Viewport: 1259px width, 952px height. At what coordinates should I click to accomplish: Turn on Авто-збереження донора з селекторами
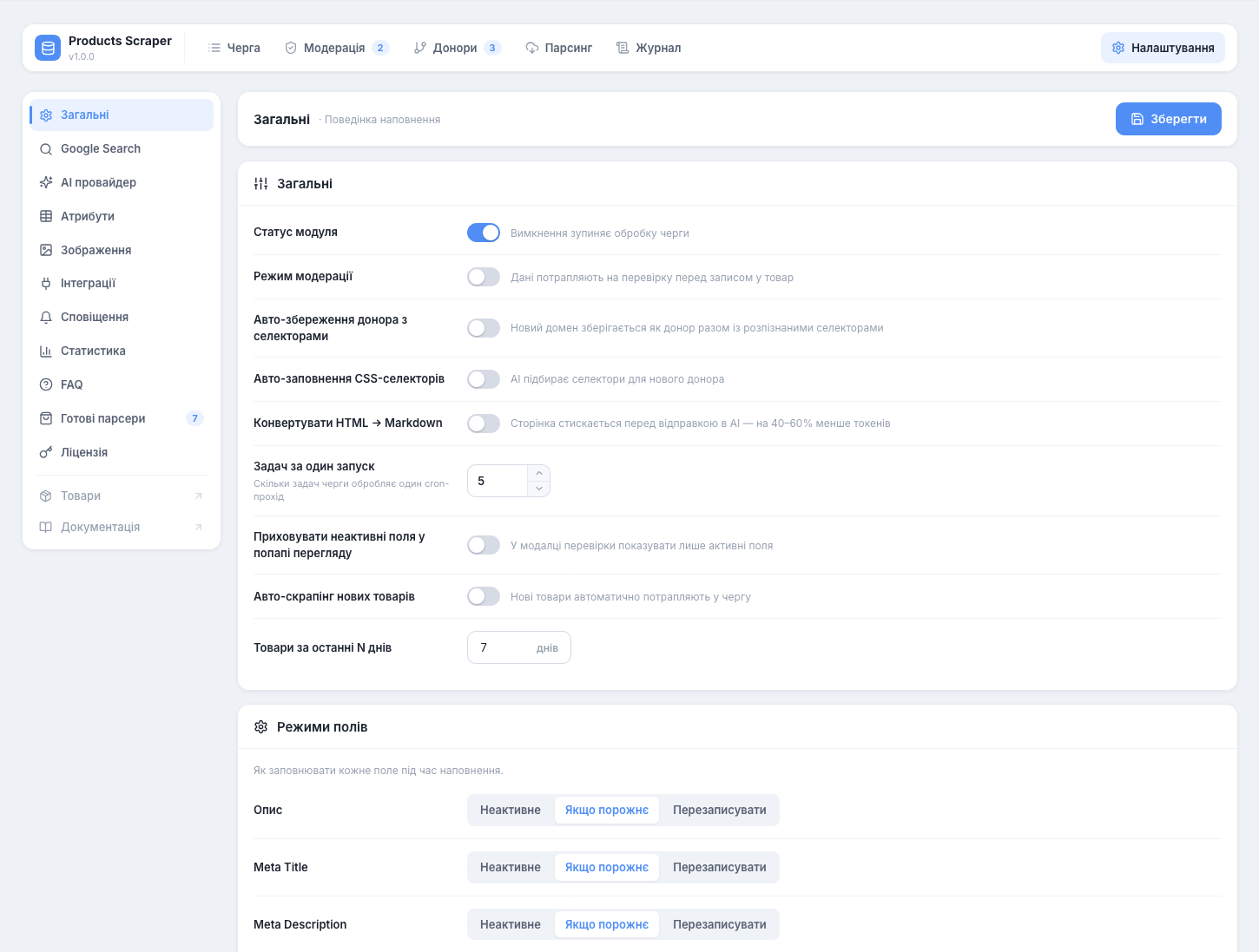click(484, 328)
